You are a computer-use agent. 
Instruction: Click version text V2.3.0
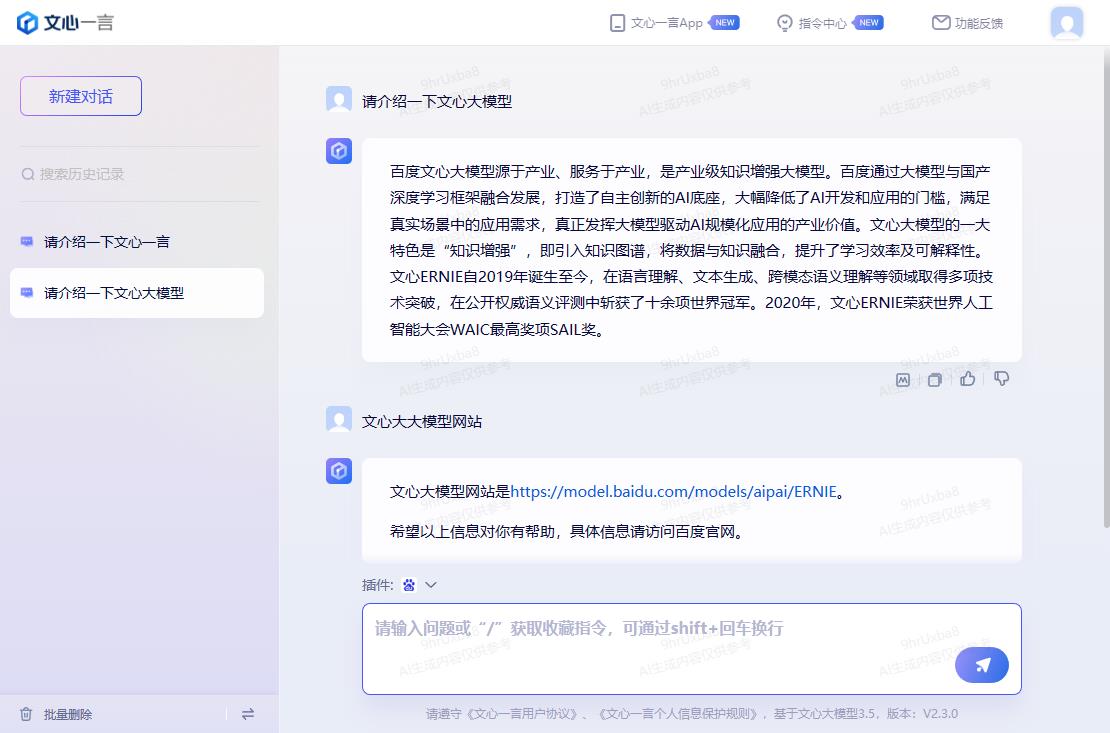coord(940,714)
